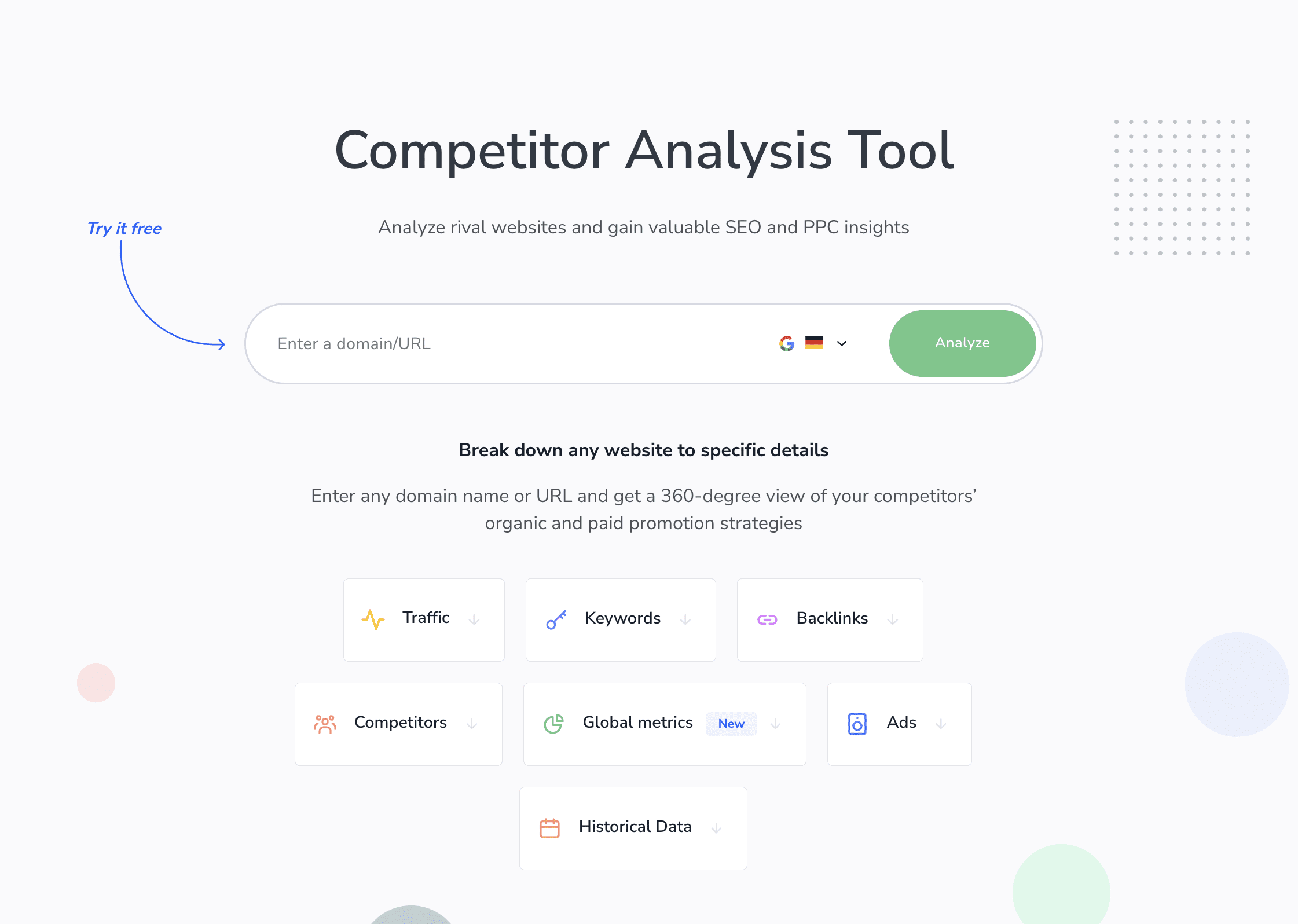Toggle the New badge on Global metrics
This screenshot has width=1298, height=924.
731,723
